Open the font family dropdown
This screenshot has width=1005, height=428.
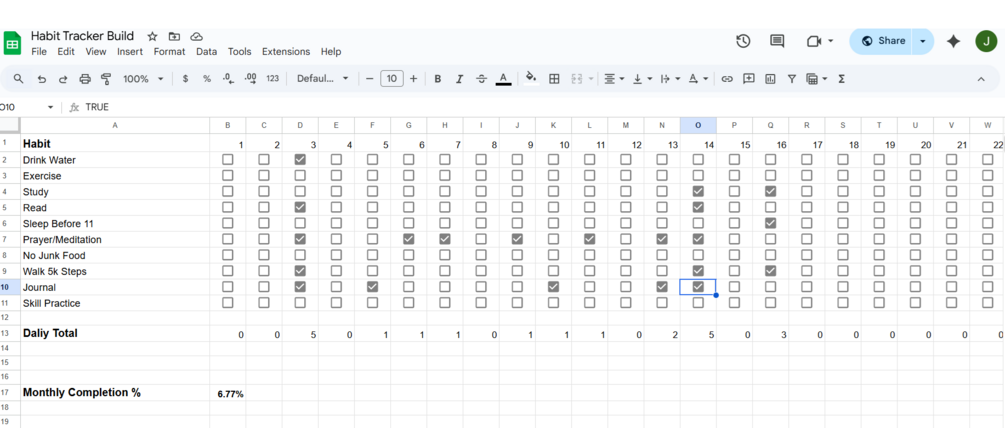(322, 79)
